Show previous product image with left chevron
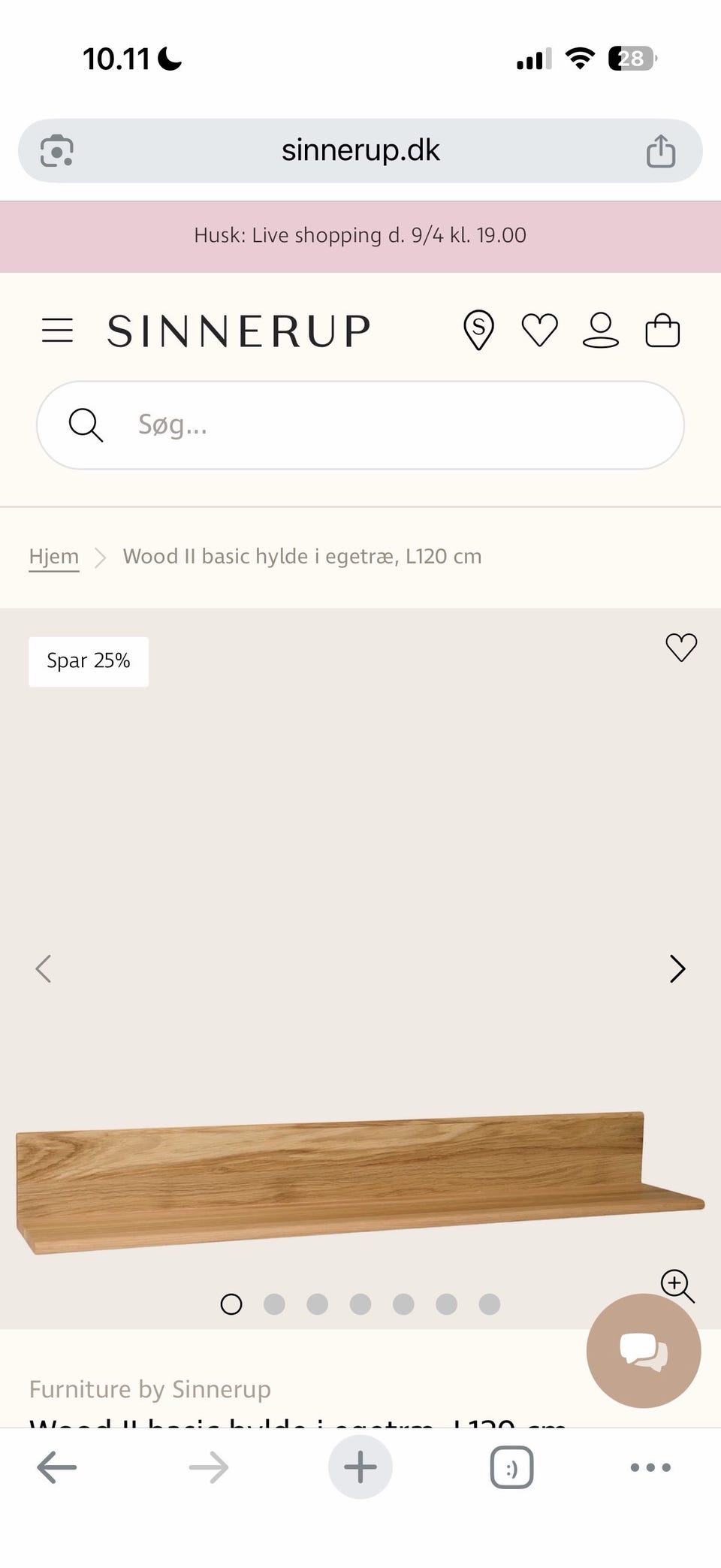Image resolution: width=721 pixels, height=1568 pixels. (44, 969)
